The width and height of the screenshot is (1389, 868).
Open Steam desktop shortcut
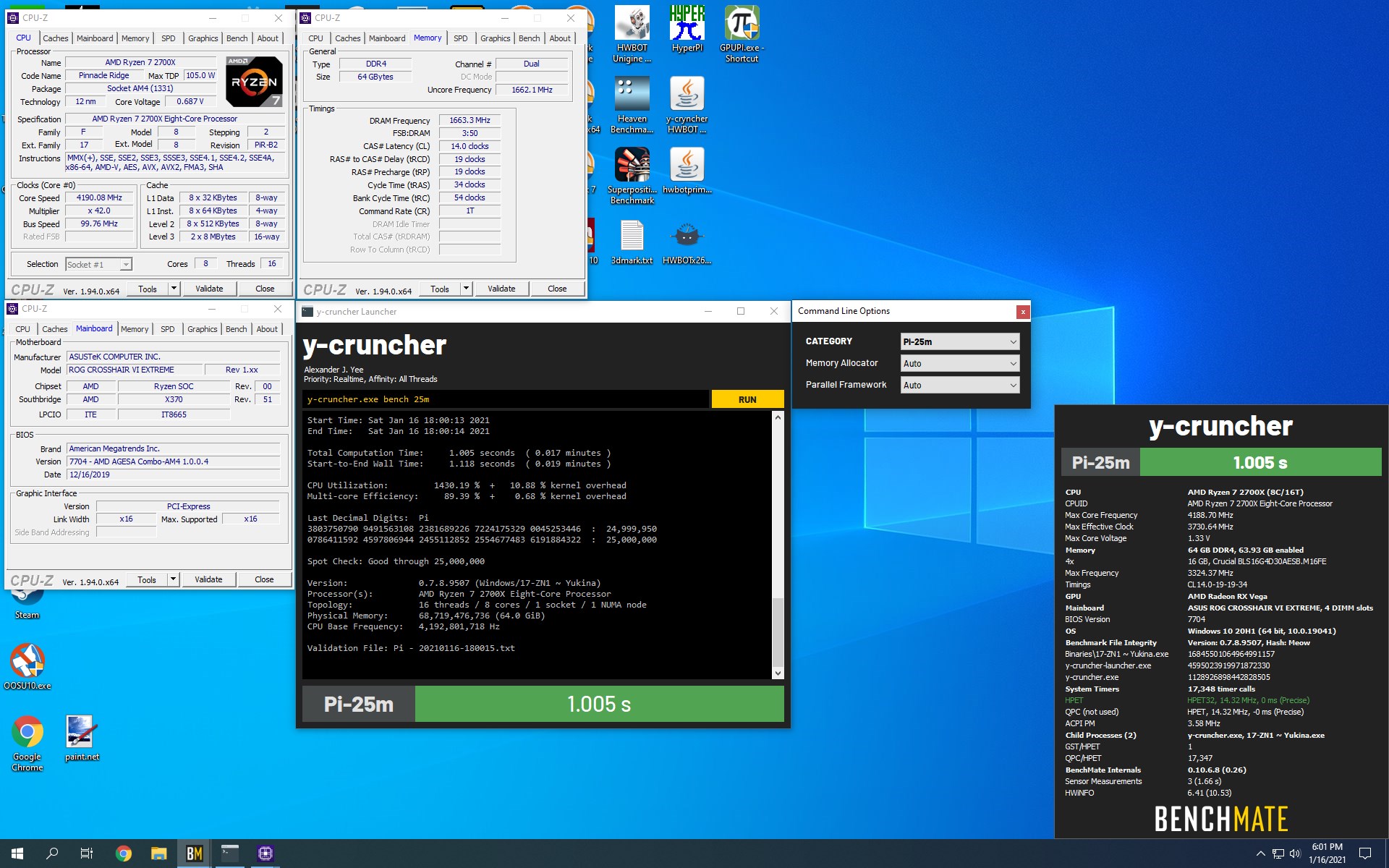coord(27,602)
